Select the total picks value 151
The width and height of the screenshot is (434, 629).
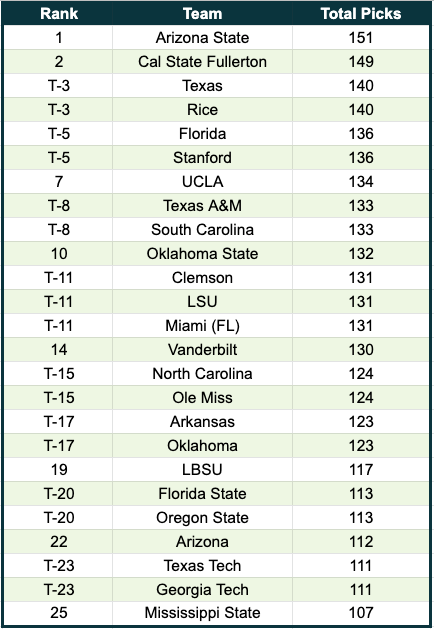tap(361, 38)
